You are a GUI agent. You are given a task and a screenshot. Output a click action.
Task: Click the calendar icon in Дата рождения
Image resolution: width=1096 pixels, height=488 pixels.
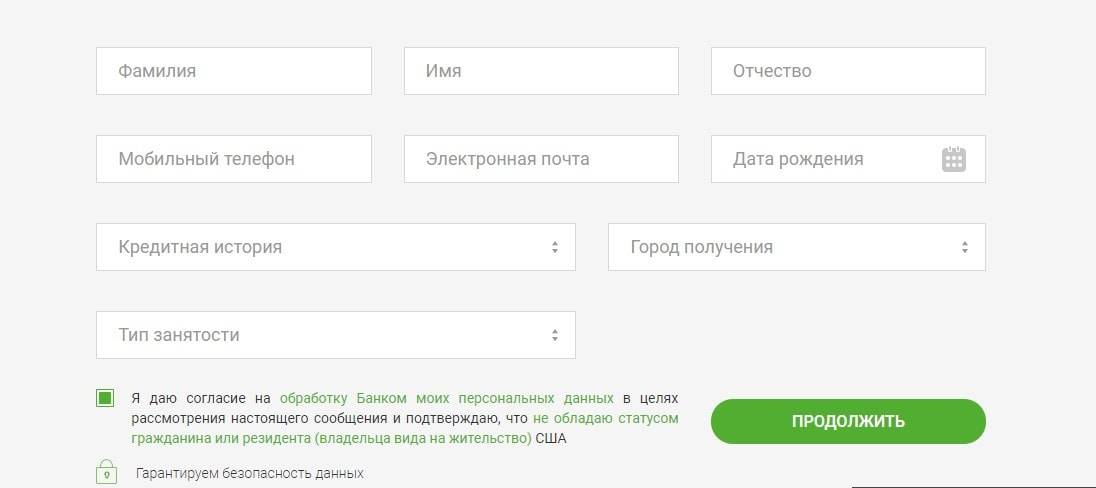coord(953,159)
